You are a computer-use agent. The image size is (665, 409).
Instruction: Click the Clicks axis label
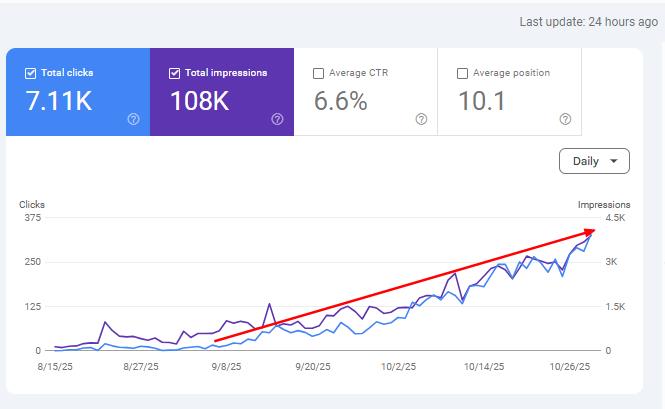point(32,204)
